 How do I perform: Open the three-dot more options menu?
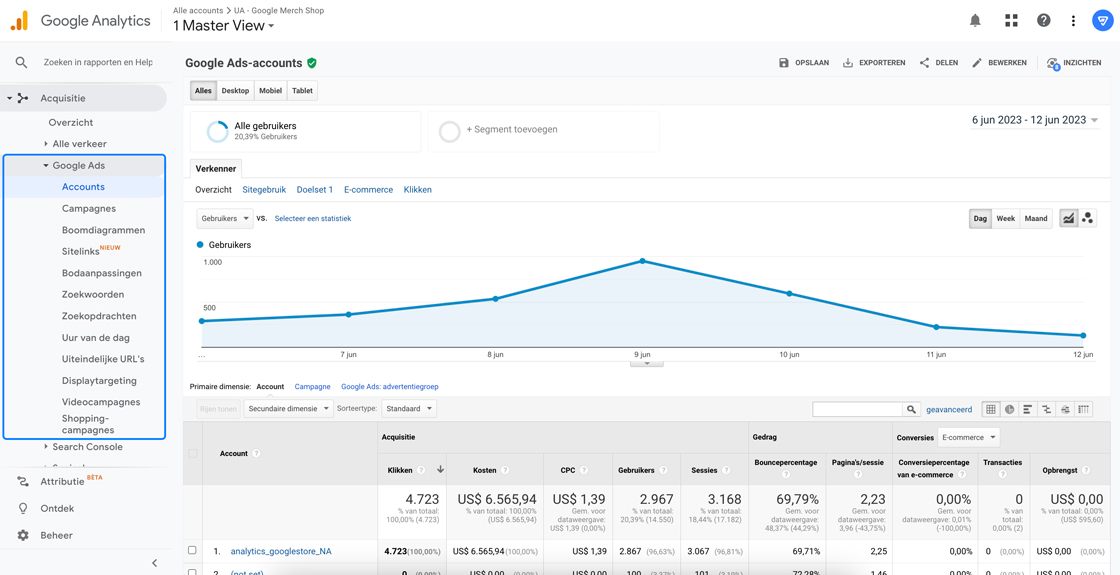[x=1073, y=21]
